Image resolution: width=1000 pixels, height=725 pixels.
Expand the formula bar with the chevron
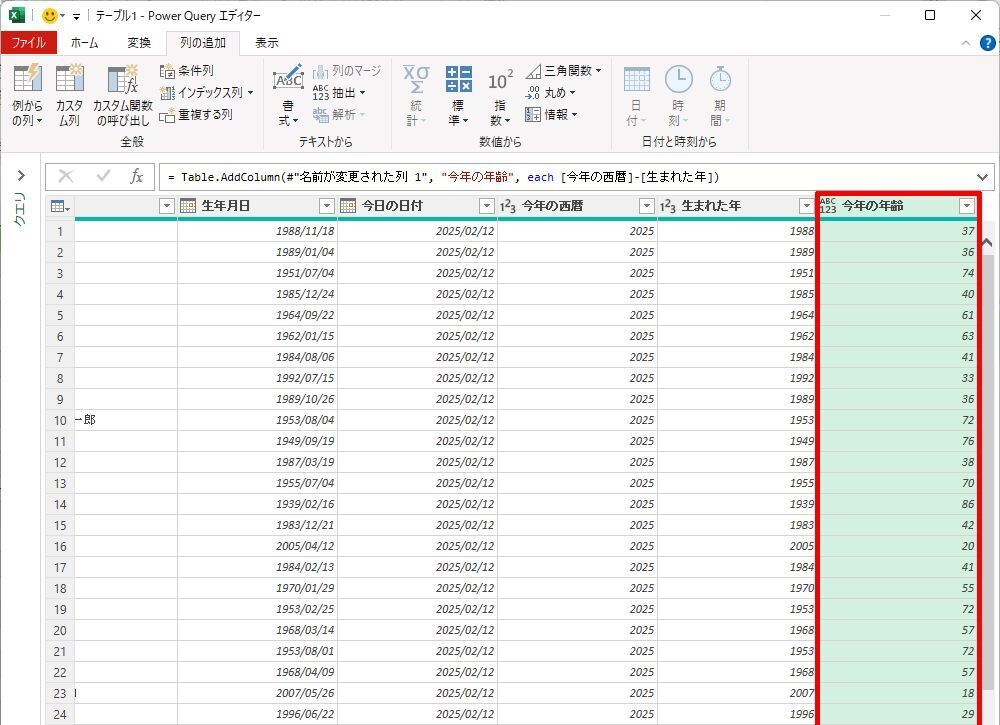tap(982, 177)
